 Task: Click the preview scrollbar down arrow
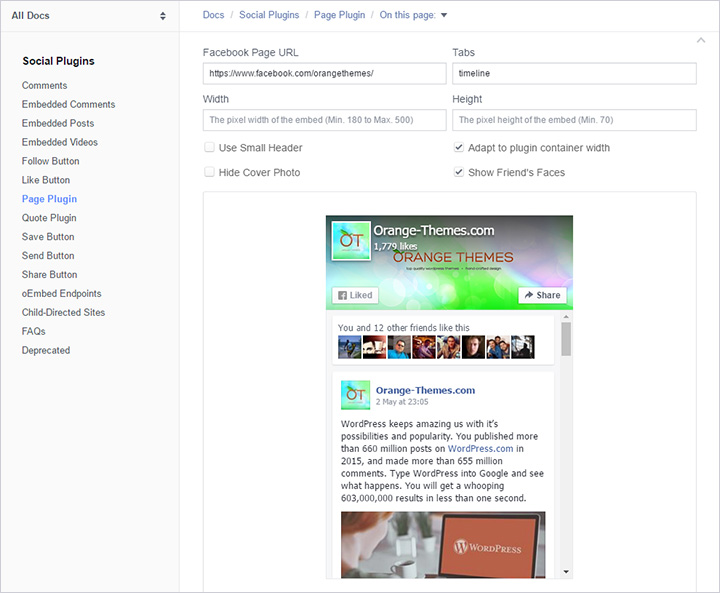566,572
